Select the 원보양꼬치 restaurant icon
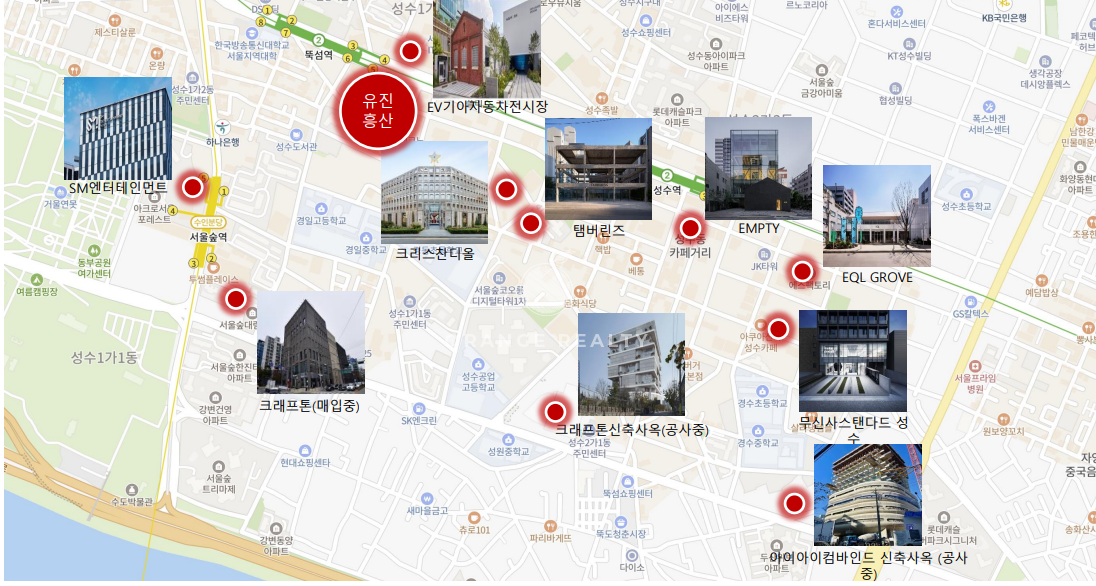 [x=1004, y=420]
